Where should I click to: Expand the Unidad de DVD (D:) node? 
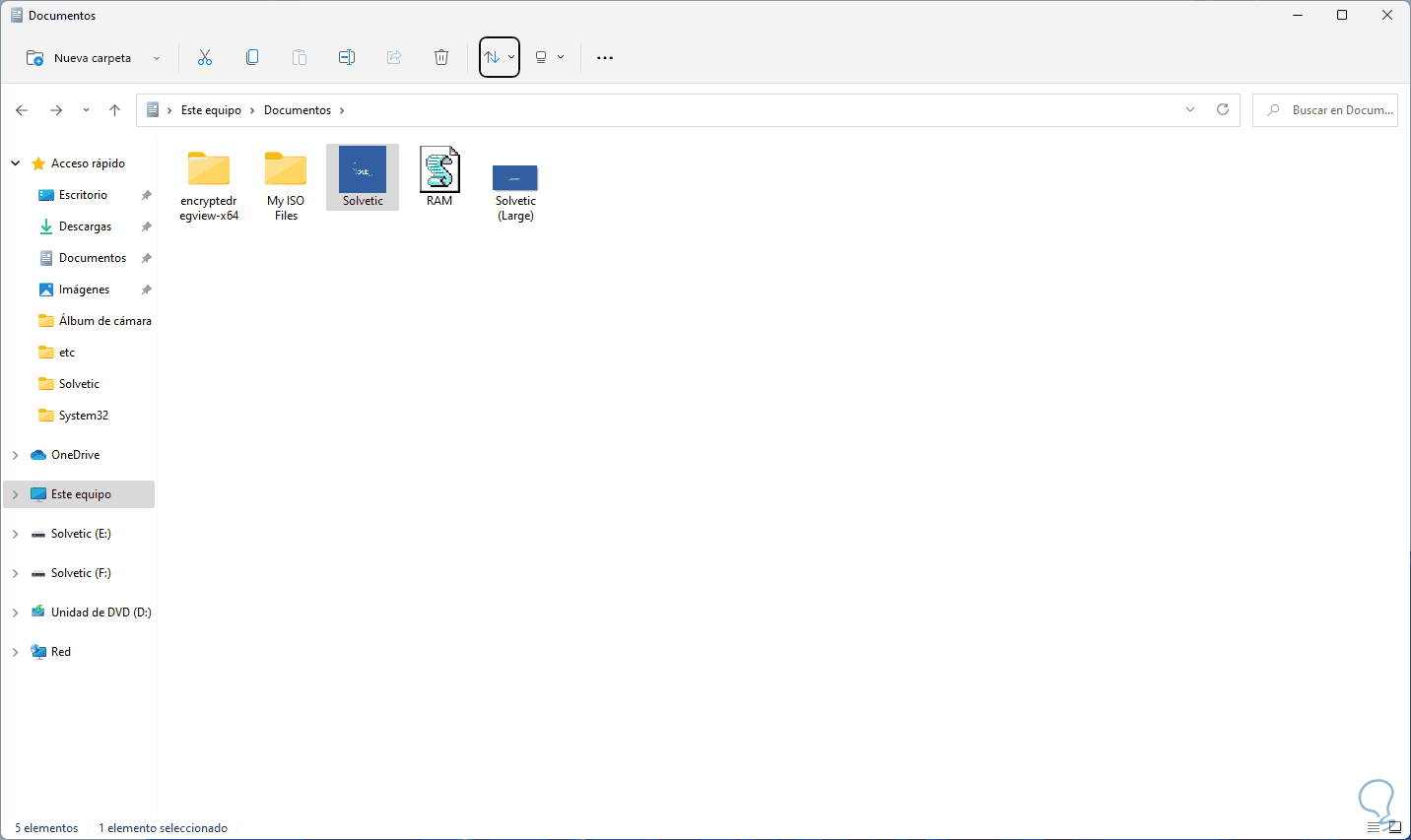tap(15, 613)
